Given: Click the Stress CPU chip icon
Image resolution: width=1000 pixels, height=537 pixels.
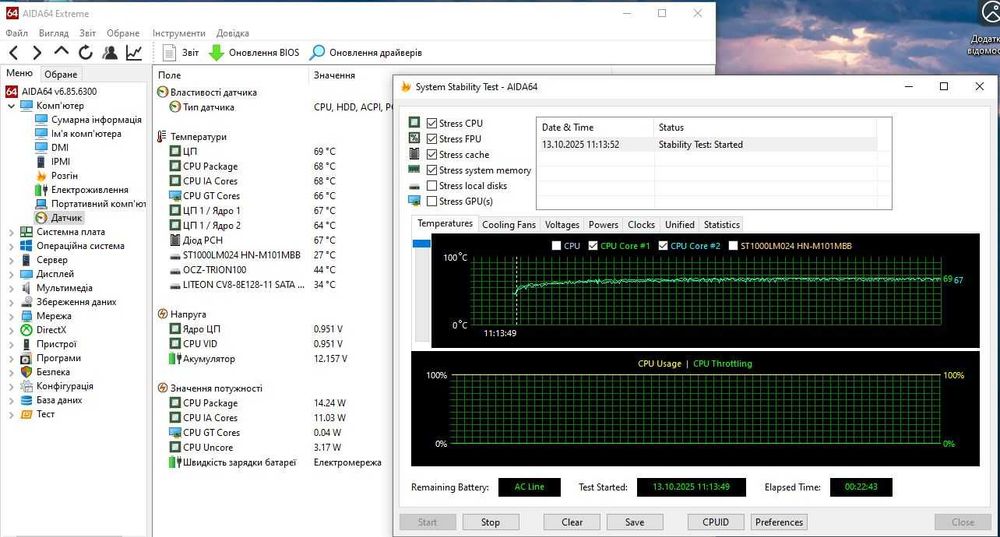Looking at the screenshot, I should (x=415, y=122).
